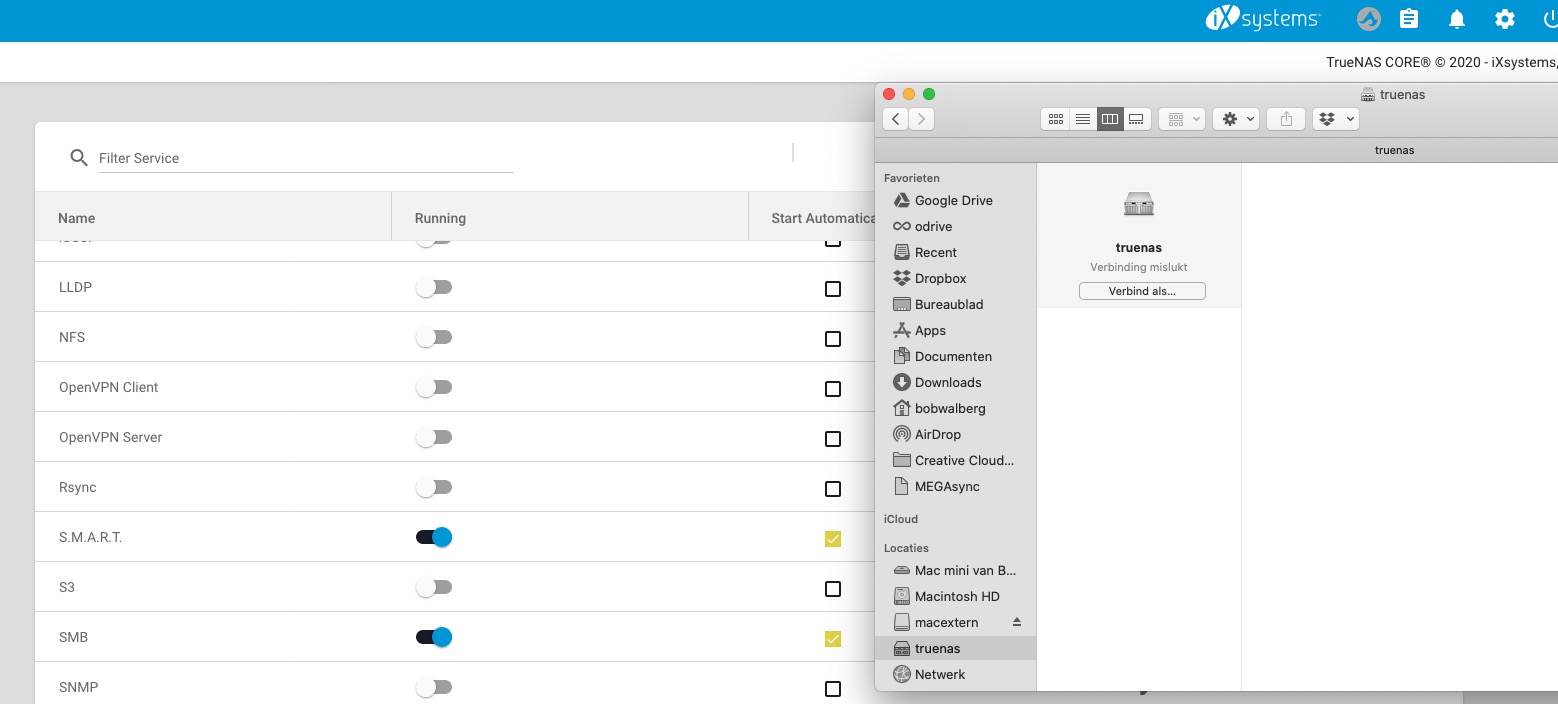Sort services by the Running column header
This screenshot has height=704, width=1558.
(440, 218)
